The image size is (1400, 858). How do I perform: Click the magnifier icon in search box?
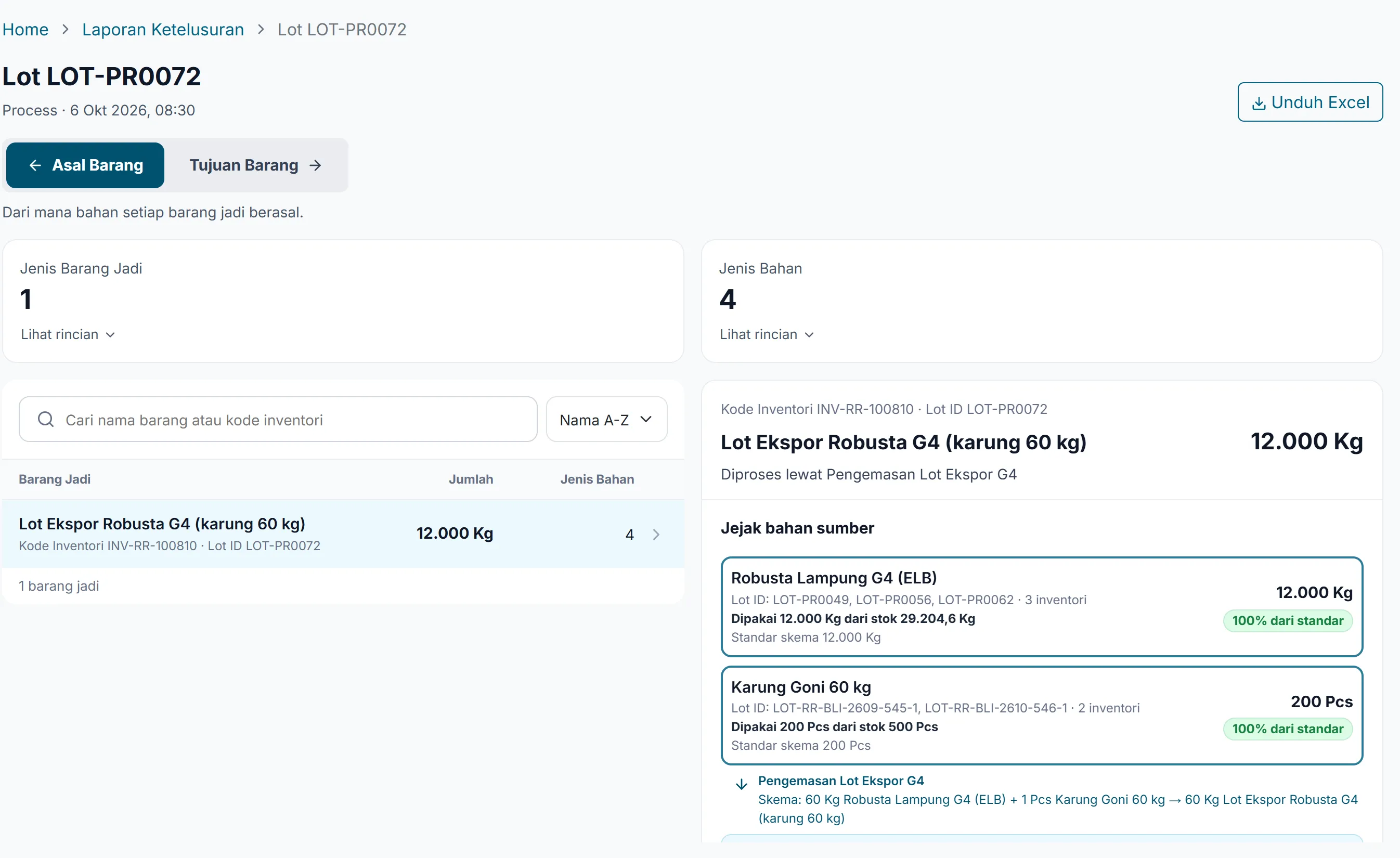tap(45, 419)
